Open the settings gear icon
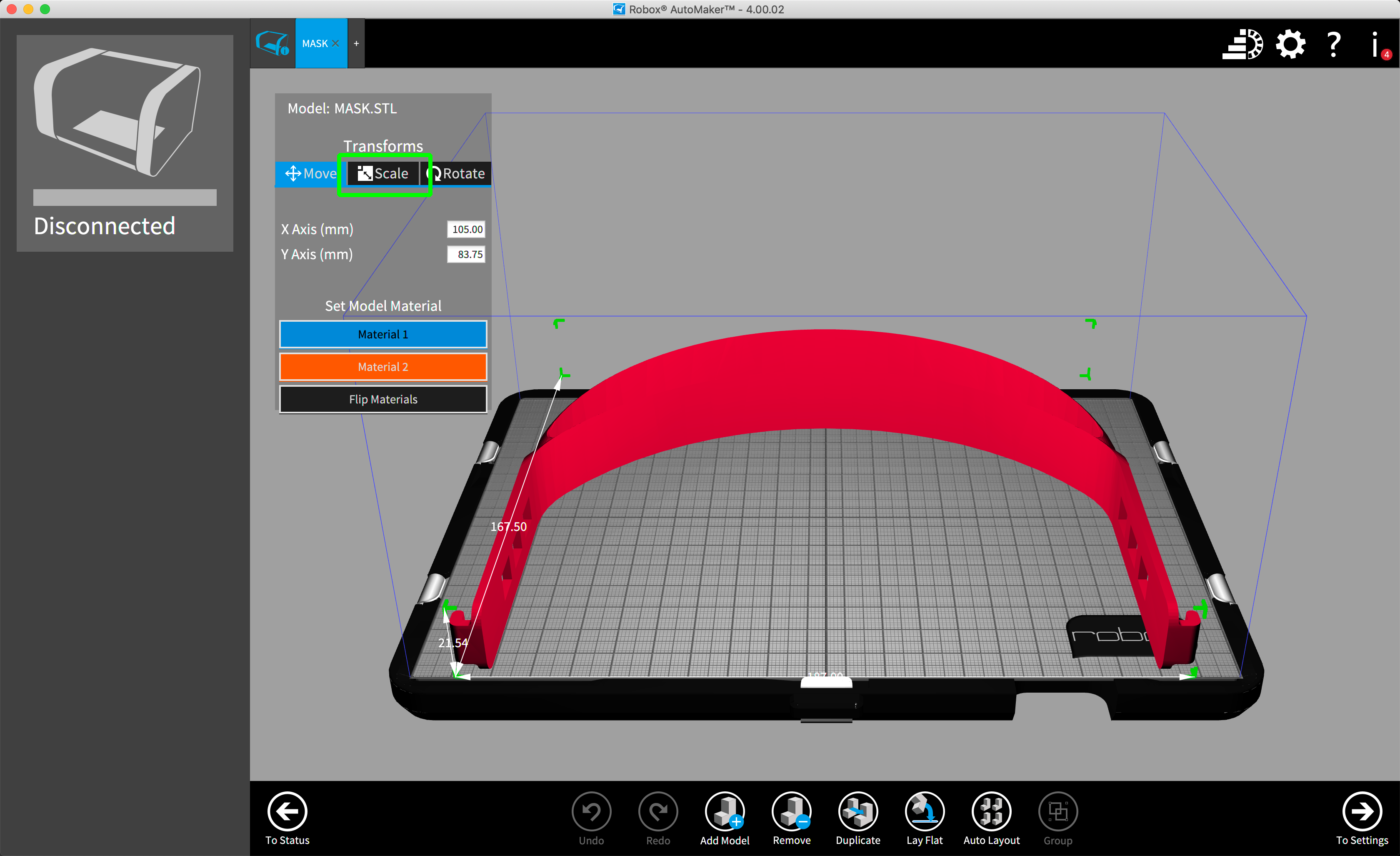The height and width of the screenshot is (856, 1400). [x=1290, y=44]
